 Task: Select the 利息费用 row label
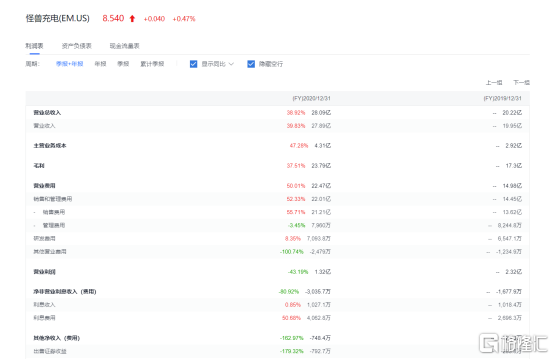[45, 318]
